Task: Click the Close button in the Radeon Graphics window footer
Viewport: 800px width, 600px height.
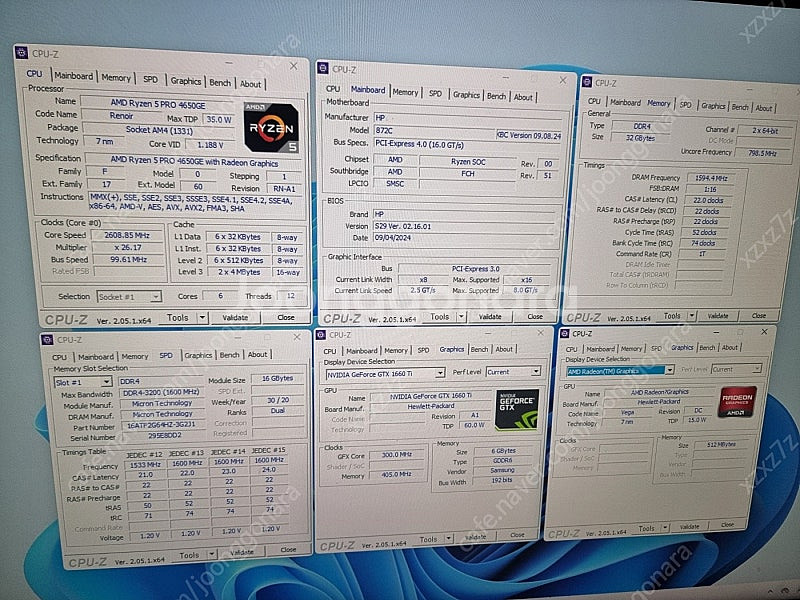Action: pos(728,524)
